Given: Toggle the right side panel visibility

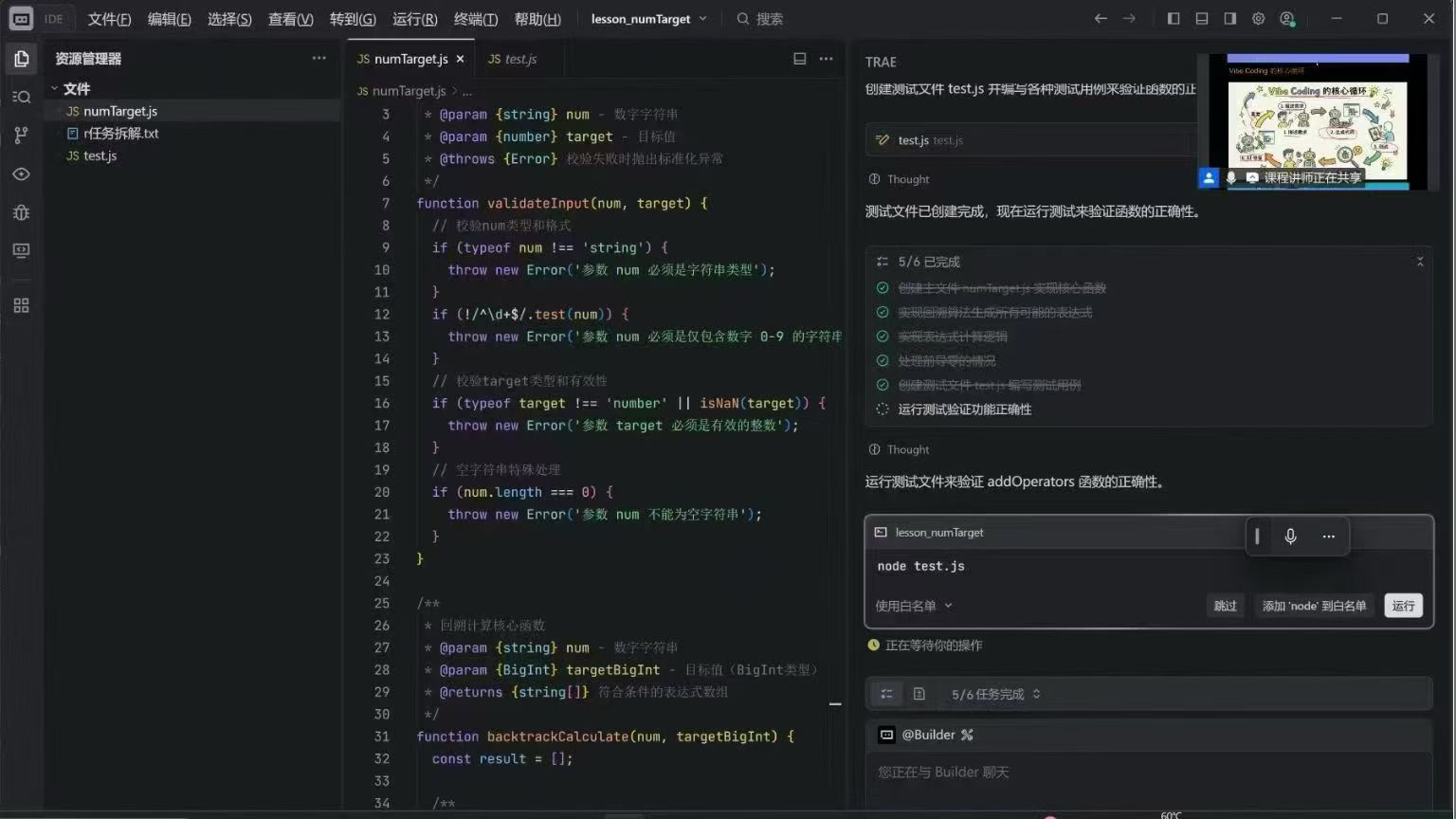Looking at the screenshot, I should click(x=1230, y=19).
